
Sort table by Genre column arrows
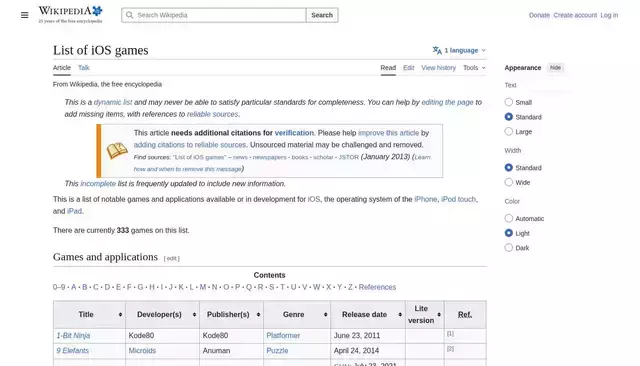pyautogui.click(x=325, y=315)
